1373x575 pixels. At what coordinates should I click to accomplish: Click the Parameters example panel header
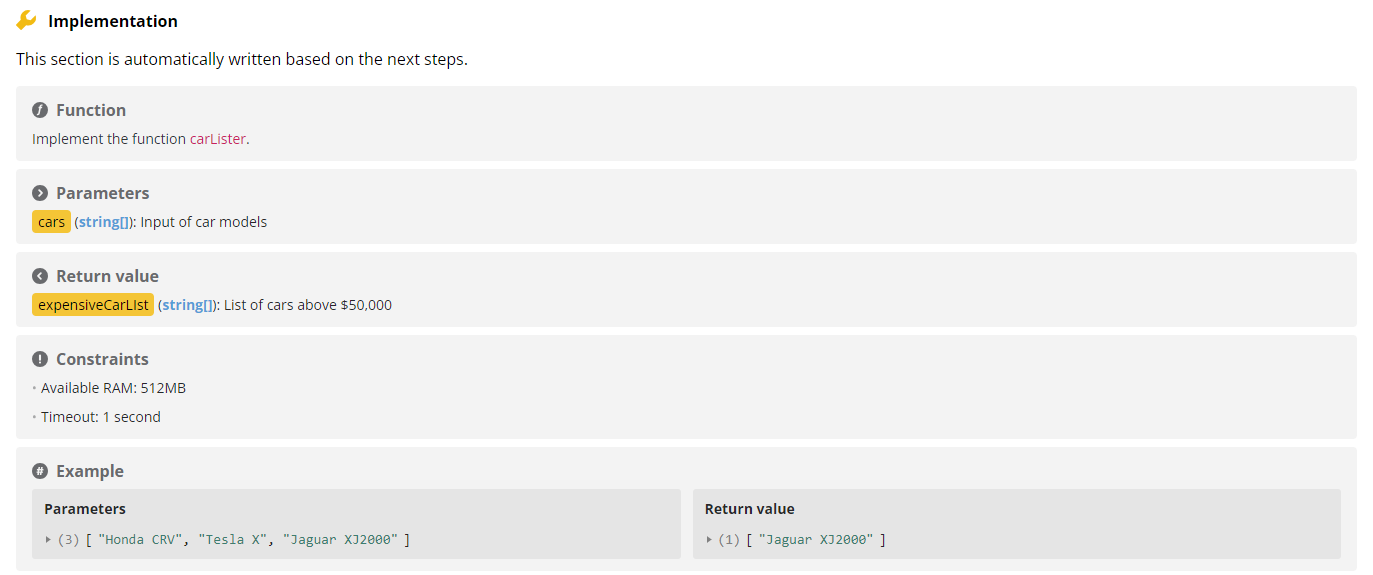pos(85,509)
